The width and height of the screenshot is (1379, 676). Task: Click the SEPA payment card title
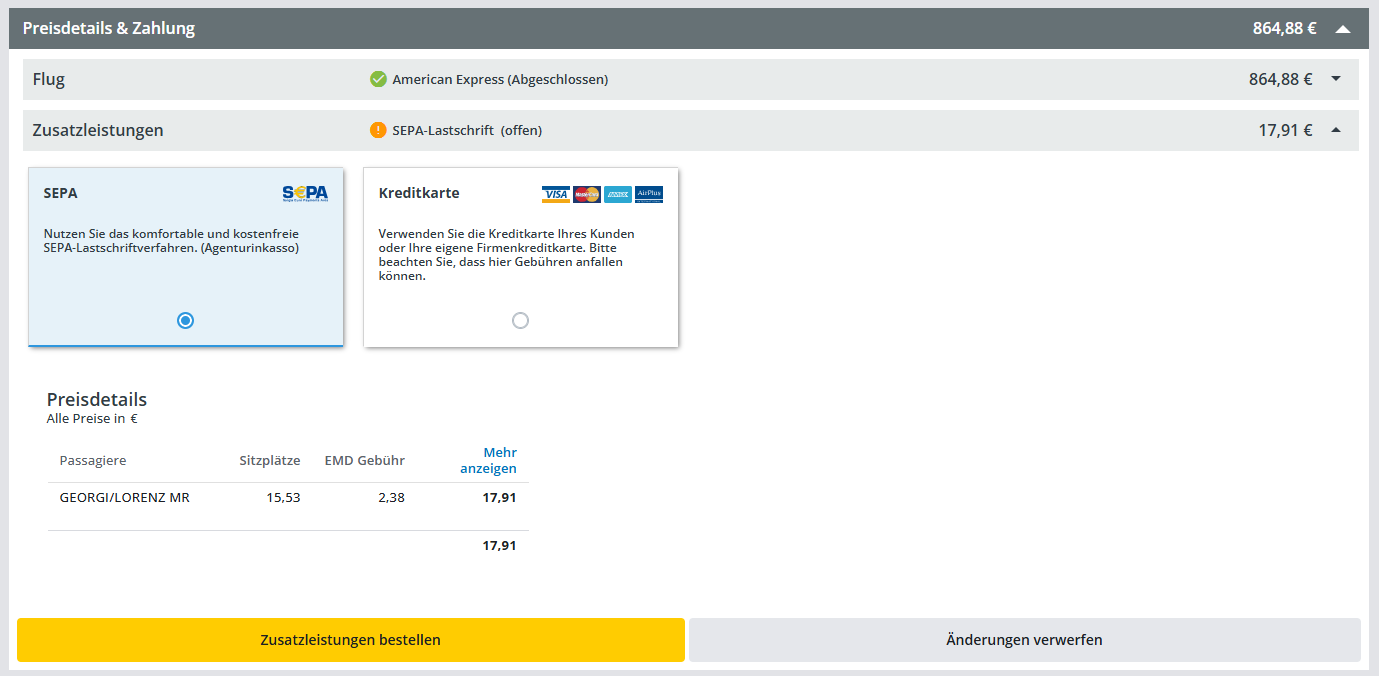(61, 193)
